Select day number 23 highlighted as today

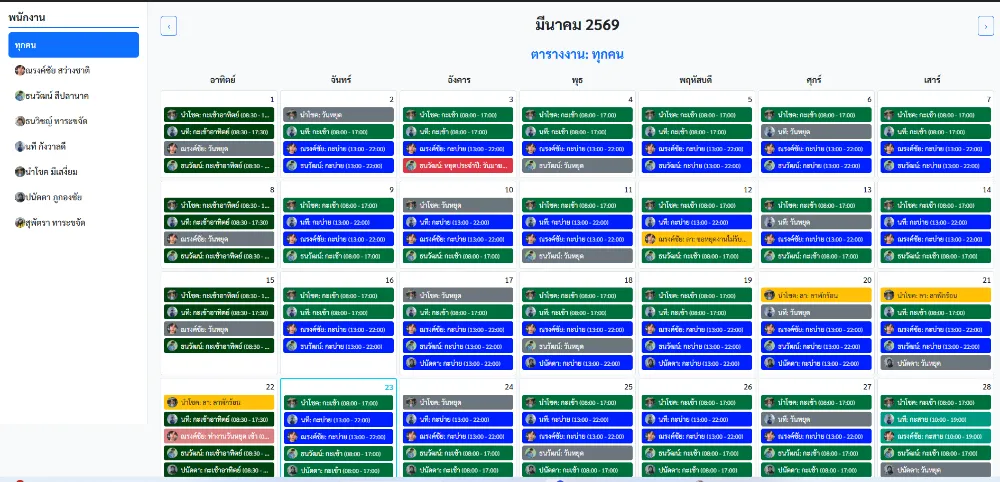pos(388,387)
